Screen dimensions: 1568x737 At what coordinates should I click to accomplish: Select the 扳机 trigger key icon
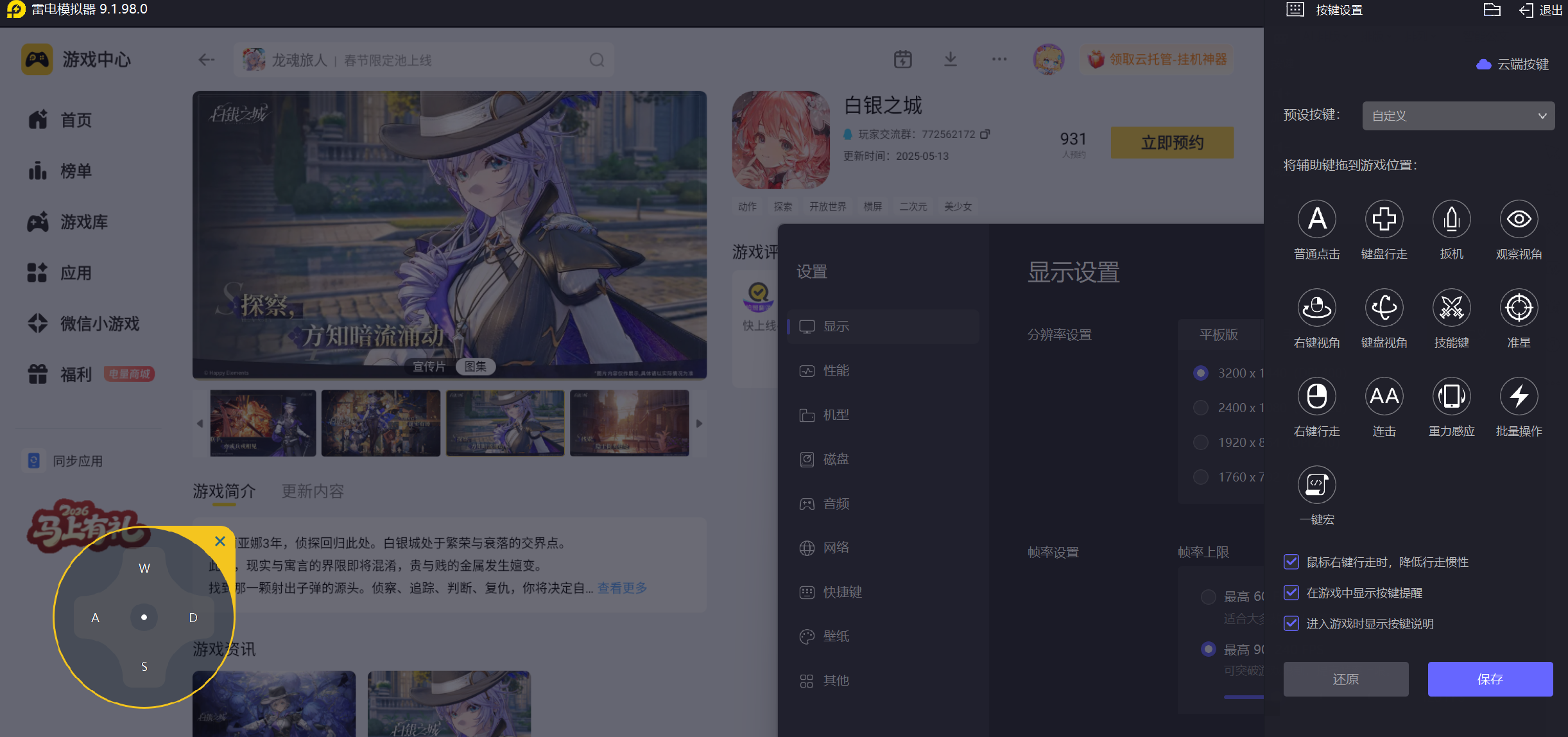pos(1451,219)
